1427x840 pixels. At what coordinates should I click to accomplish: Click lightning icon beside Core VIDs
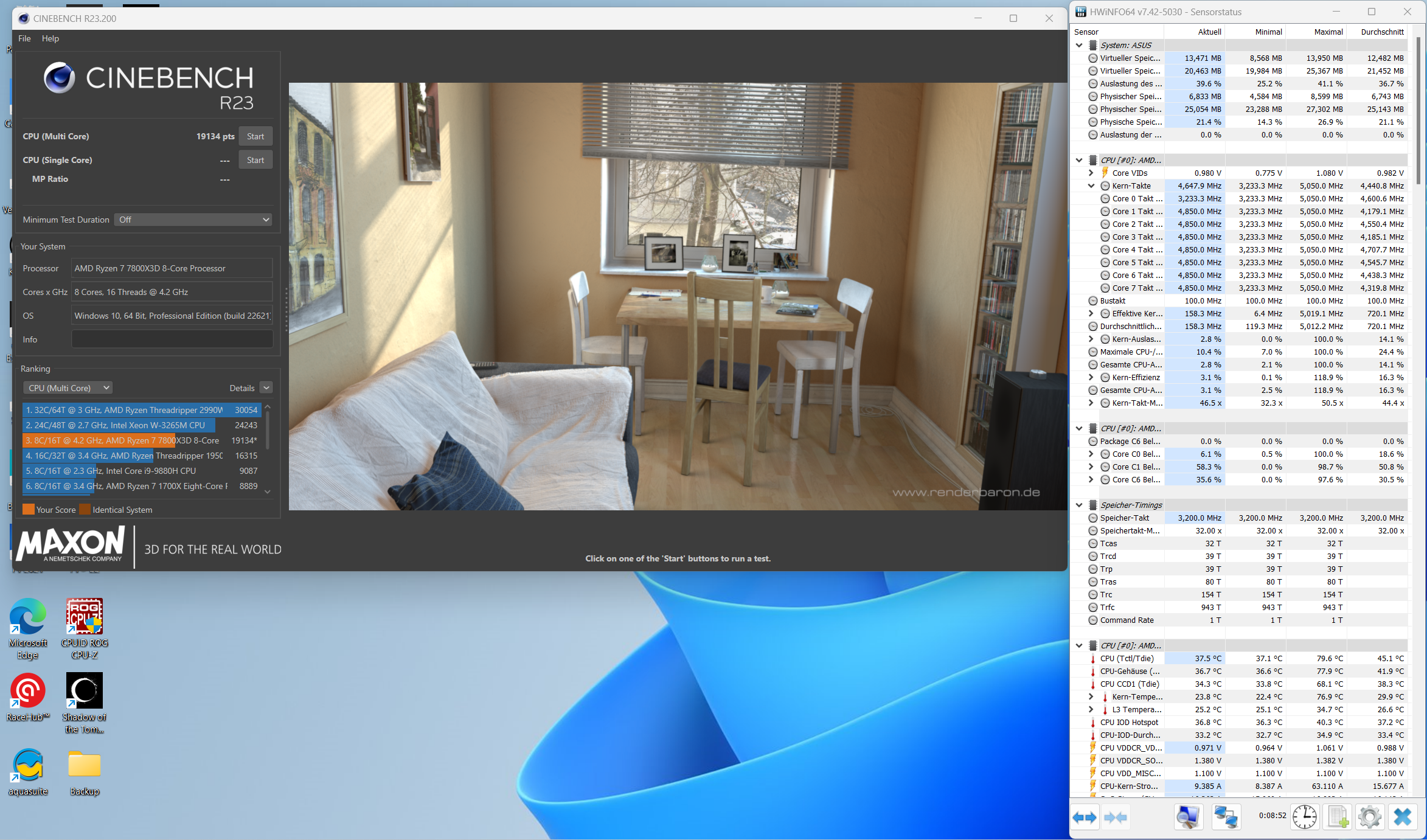coord(1105,173)
